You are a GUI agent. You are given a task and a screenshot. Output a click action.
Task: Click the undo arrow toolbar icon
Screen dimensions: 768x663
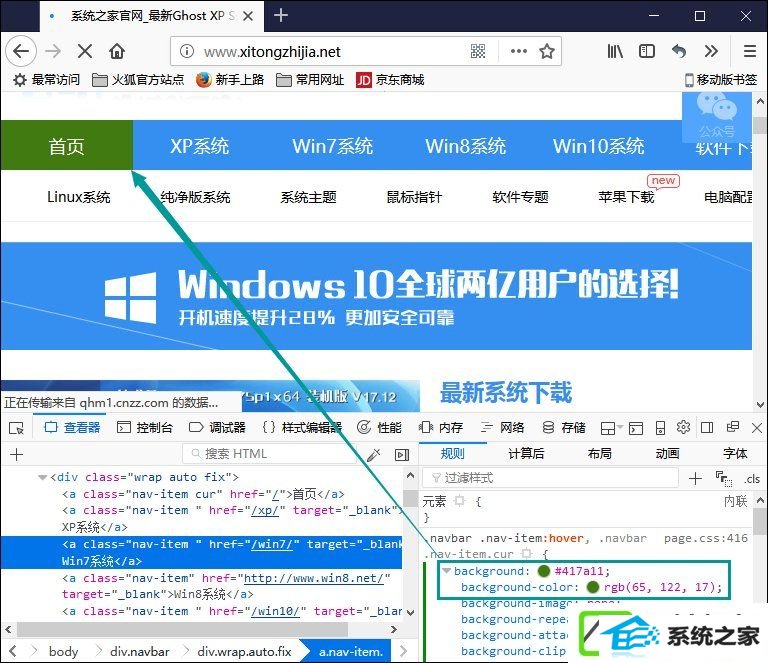pos(679,51)
